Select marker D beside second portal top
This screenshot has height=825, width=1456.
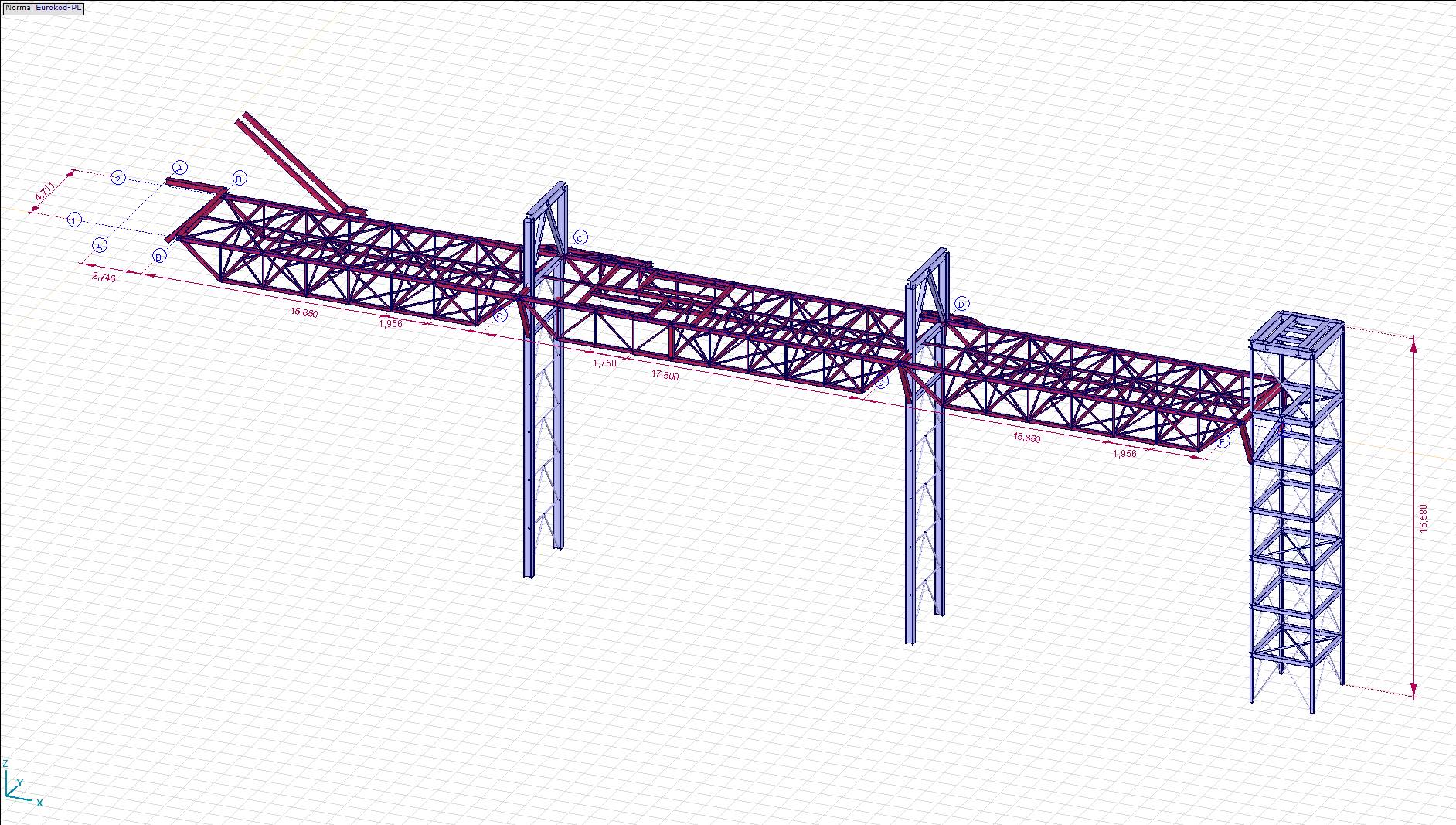[x=962, y=304]
